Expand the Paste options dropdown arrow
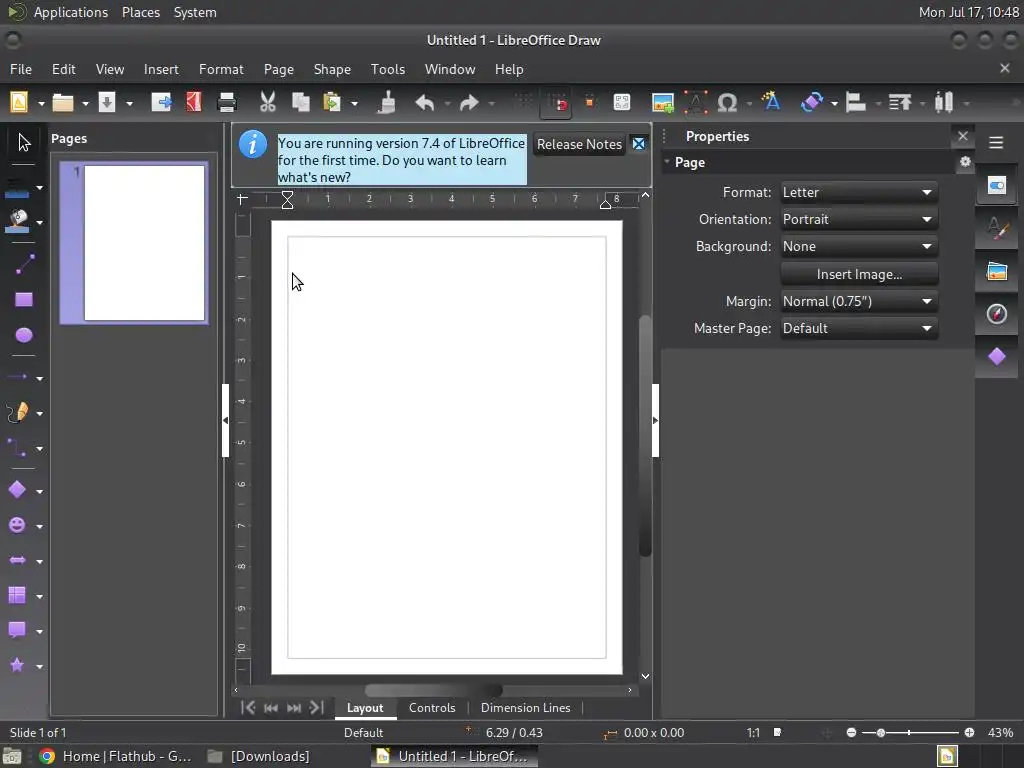 click(x=354, y=103)
